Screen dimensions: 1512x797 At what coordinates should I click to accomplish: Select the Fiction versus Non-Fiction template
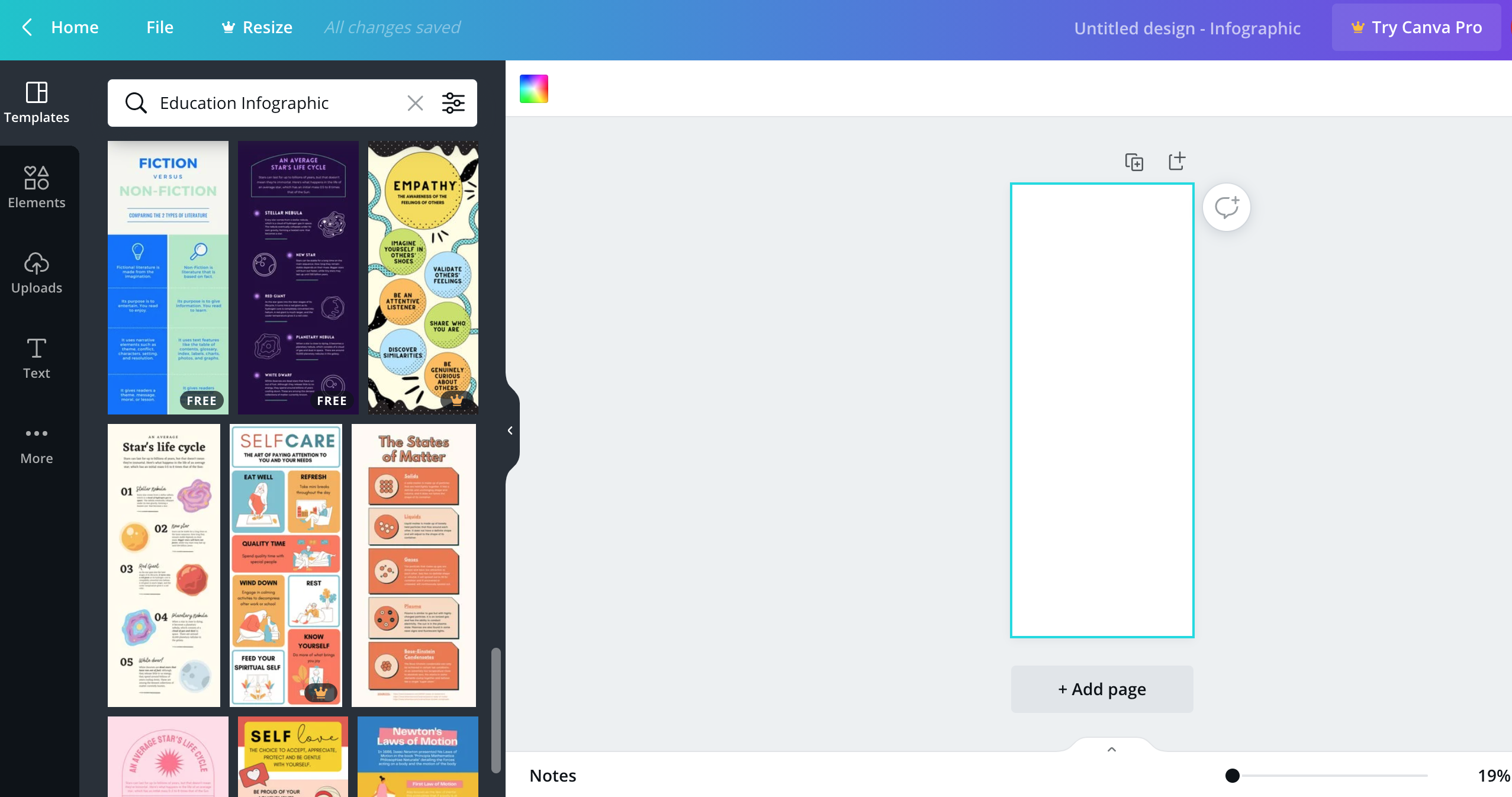[168, 277]
